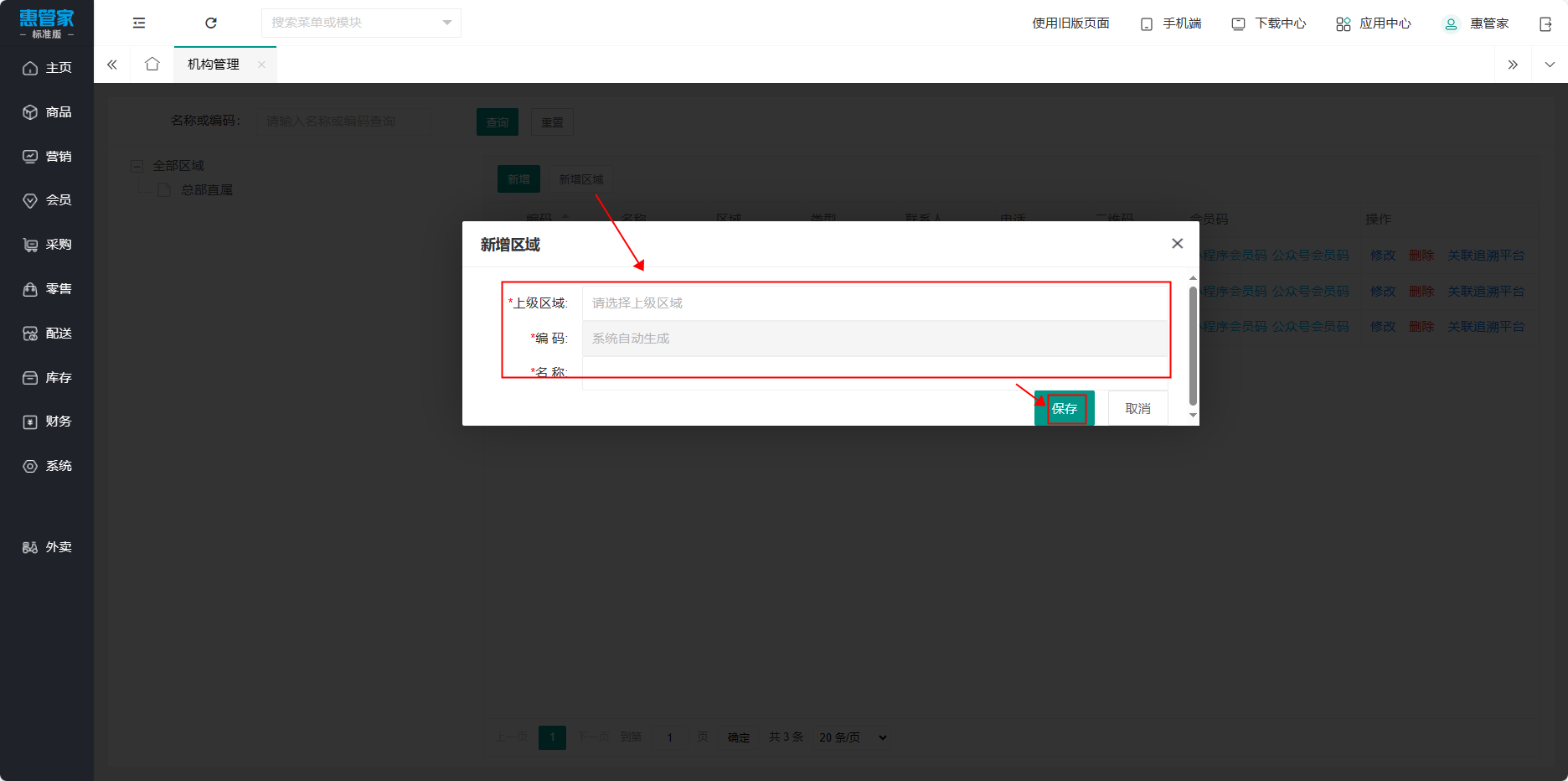Click 删除 in the third table row
The width and height of the screenshot is (1568, 781).
tap(1421, 327)
